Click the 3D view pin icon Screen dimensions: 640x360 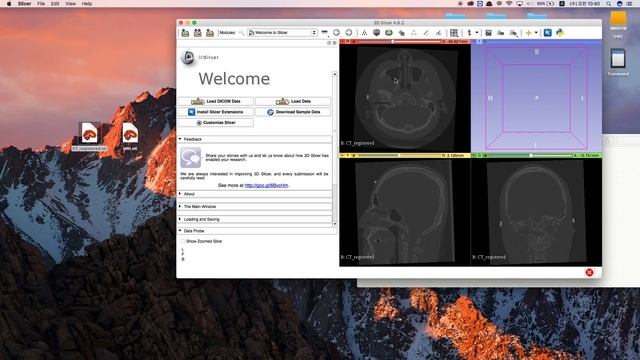click(x=474, y=42)
